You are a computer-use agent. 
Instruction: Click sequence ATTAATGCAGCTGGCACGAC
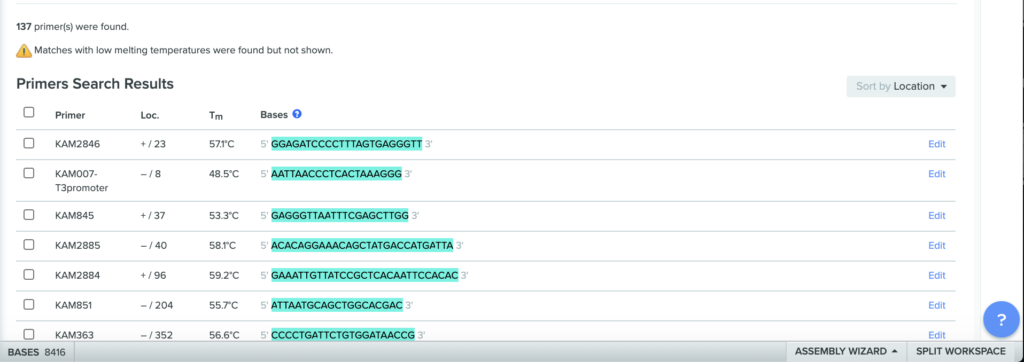[337, 305]
